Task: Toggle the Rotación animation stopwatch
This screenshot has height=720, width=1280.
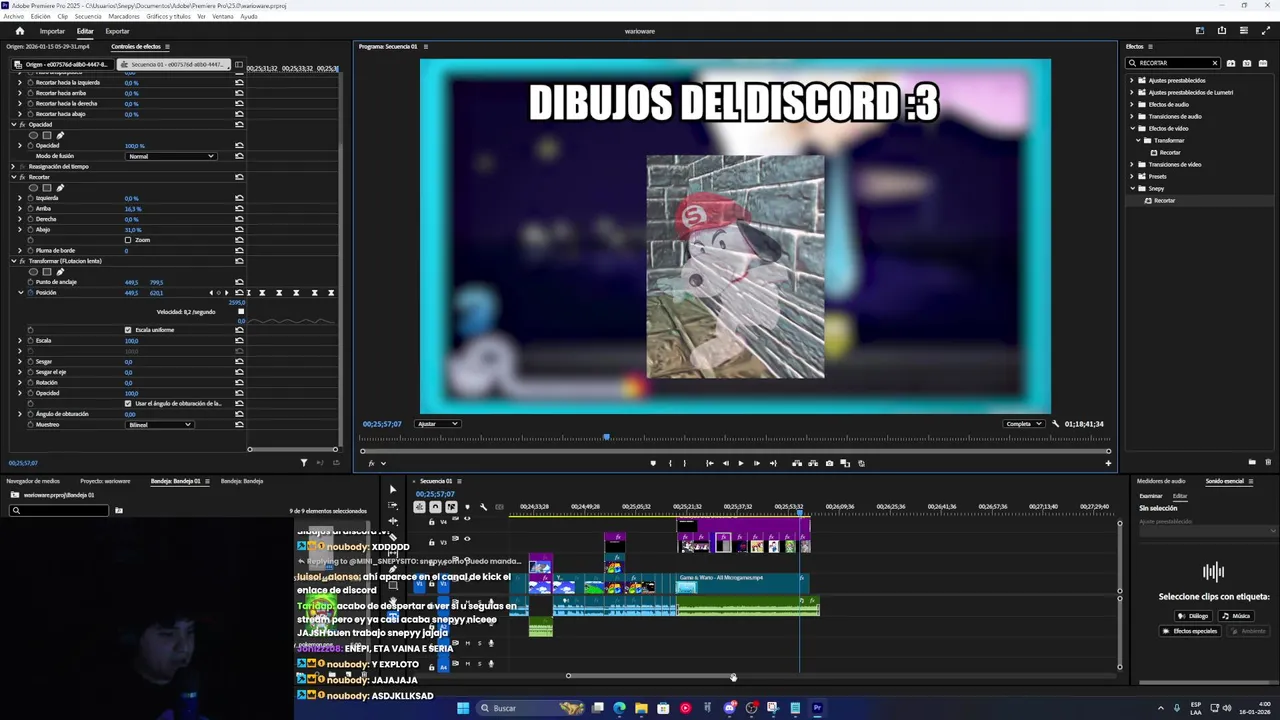Action: coord(30,383)
